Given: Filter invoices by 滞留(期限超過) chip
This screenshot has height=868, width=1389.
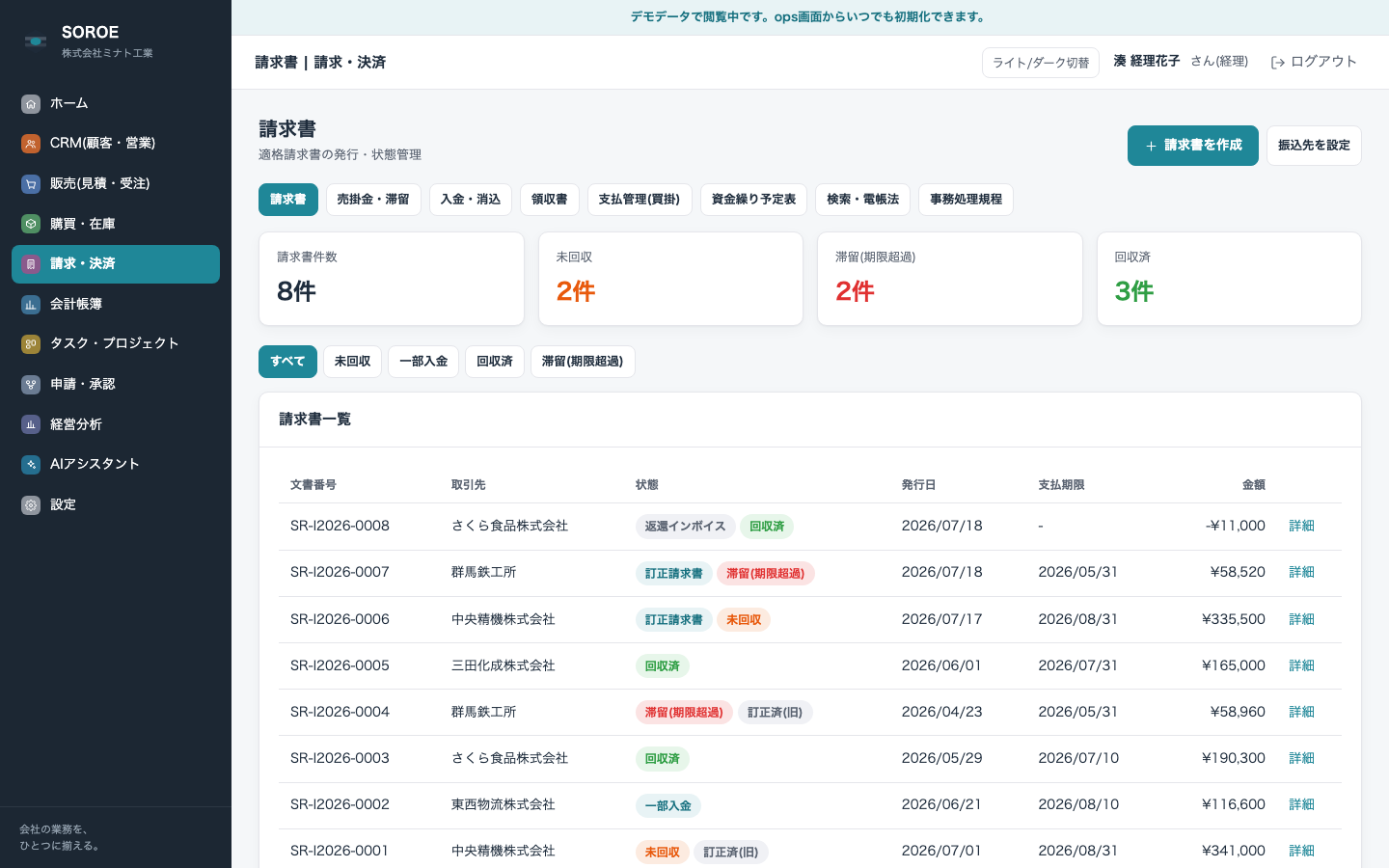Looking at the screenshot, I should point(583,362).
